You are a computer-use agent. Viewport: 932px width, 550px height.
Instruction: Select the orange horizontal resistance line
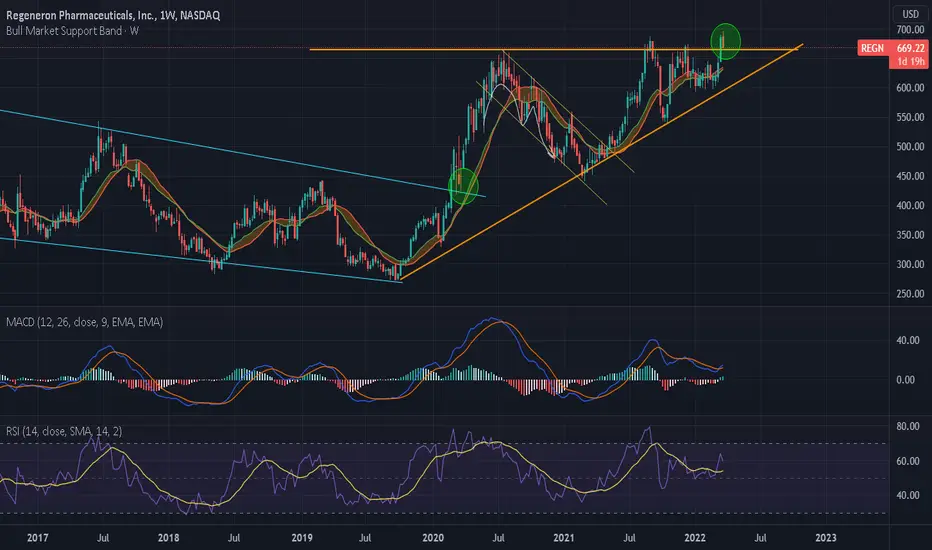pos(553,49)
